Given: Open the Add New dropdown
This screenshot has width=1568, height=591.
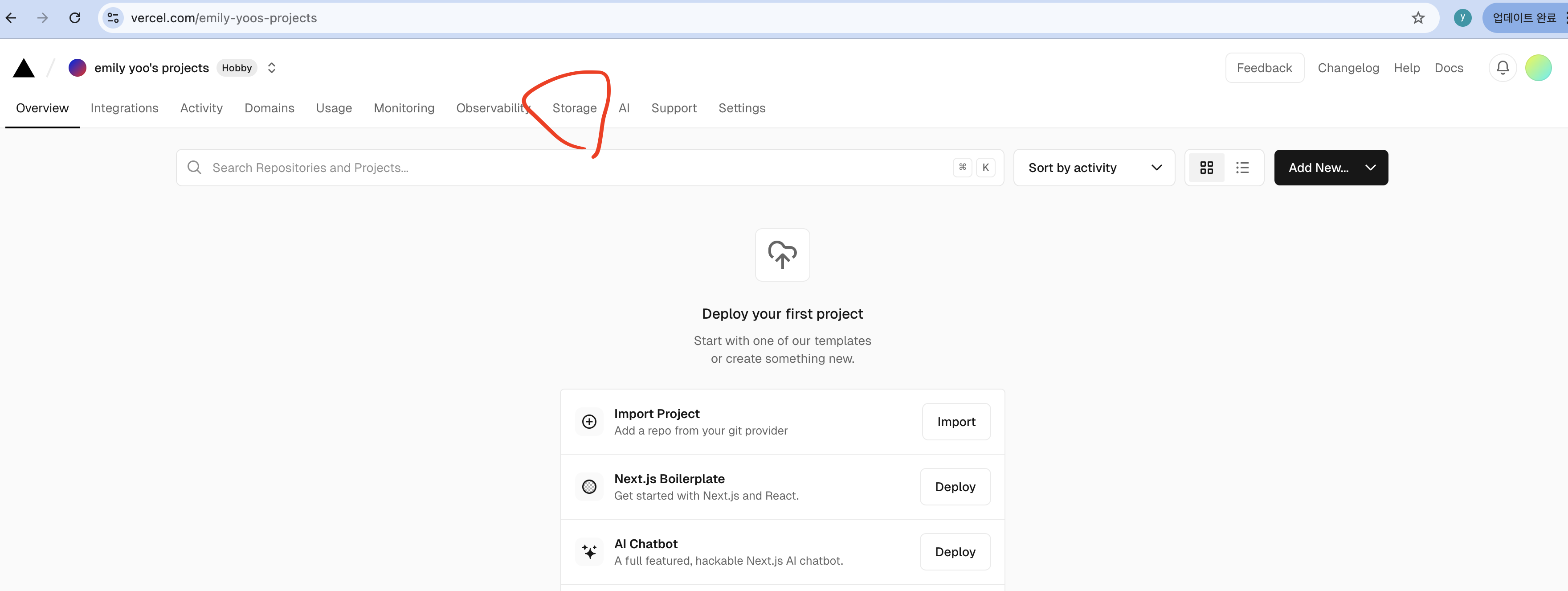Looking at the screenshot, I should [x=1331, y=168].
